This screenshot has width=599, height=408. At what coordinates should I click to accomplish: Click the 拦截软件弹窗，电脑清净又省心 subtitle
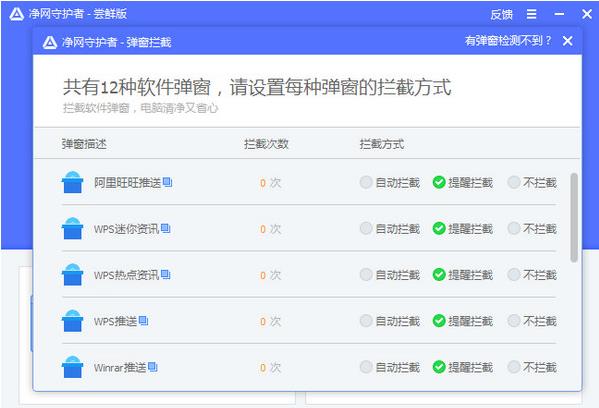point(141,108)
